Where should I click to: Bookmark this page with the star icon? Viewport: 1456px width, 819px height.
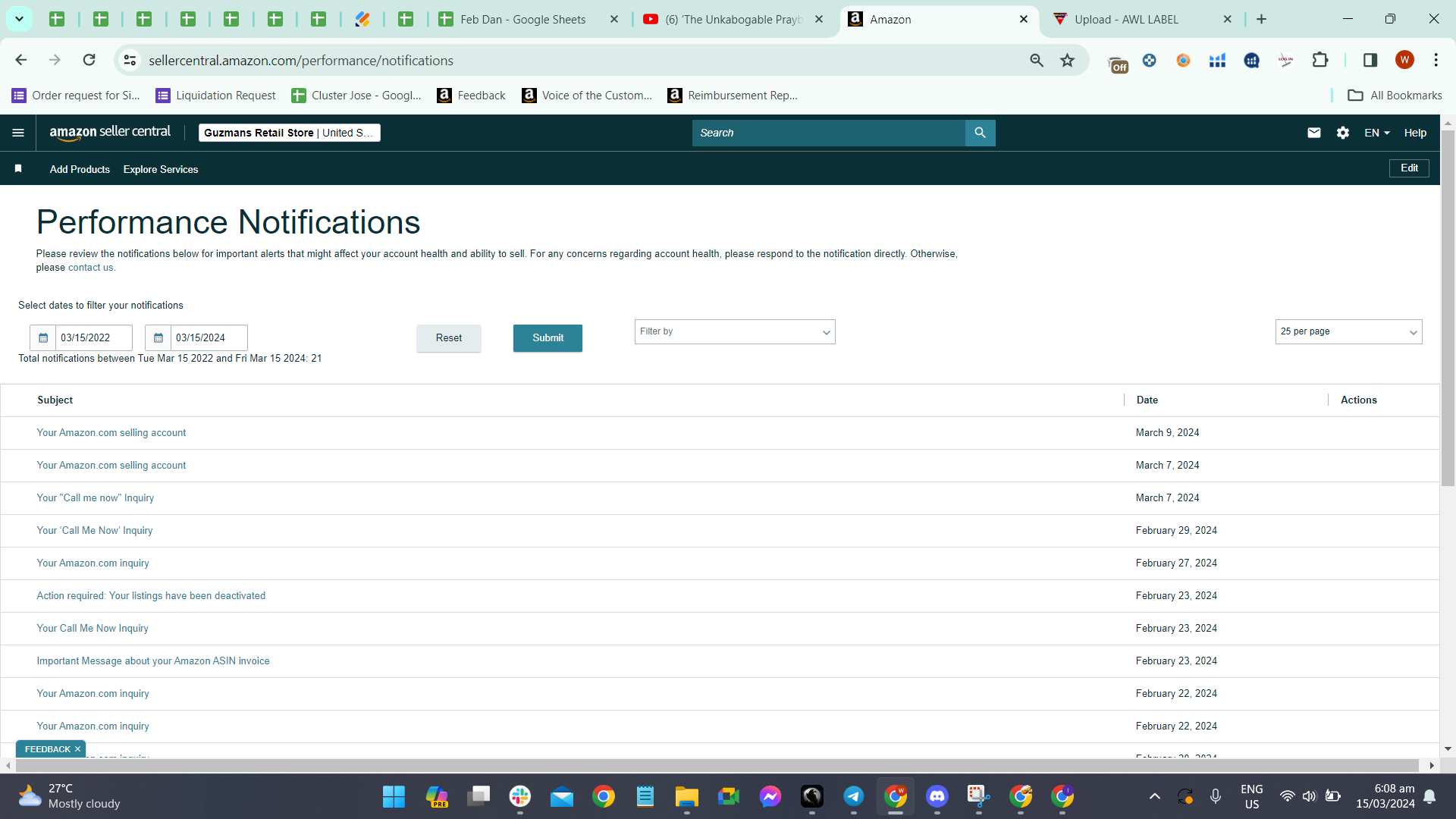click(x=1067, y=60)
